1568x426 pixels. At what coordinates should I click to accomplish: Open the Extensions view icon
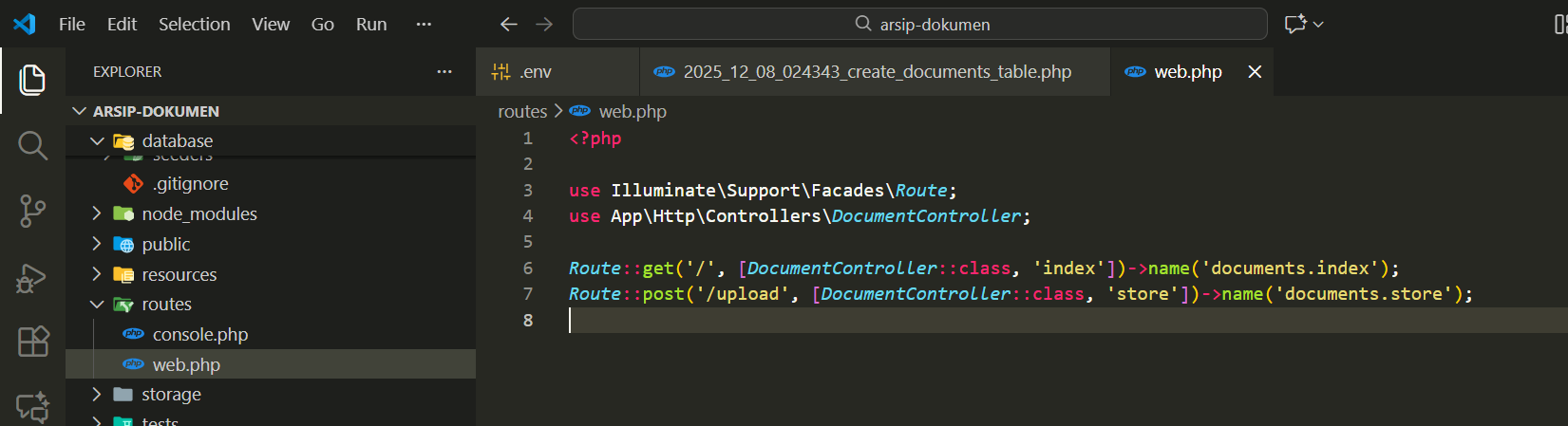pos(32,342)
